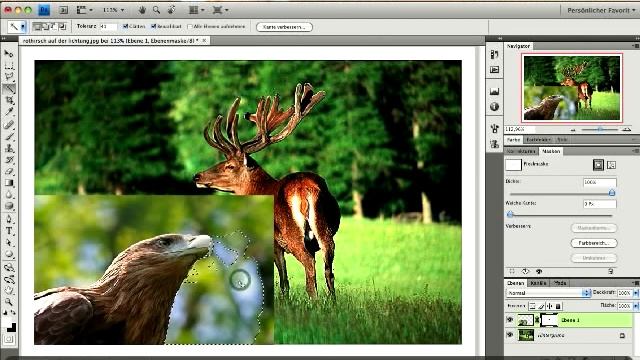Toggle lock all in Ebenen panel

coord(558,306)
